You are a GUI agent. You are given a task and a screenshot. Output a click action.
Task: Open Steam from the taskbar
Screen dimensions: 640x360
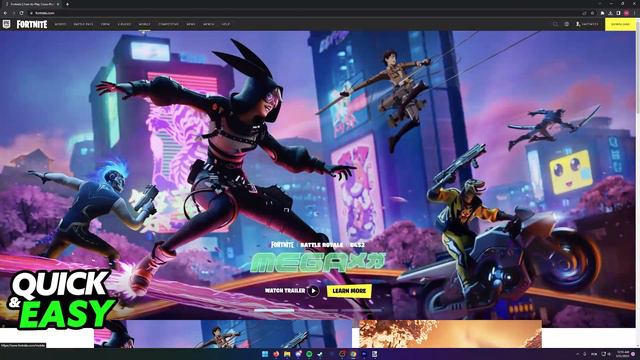[x=320, y=354]
